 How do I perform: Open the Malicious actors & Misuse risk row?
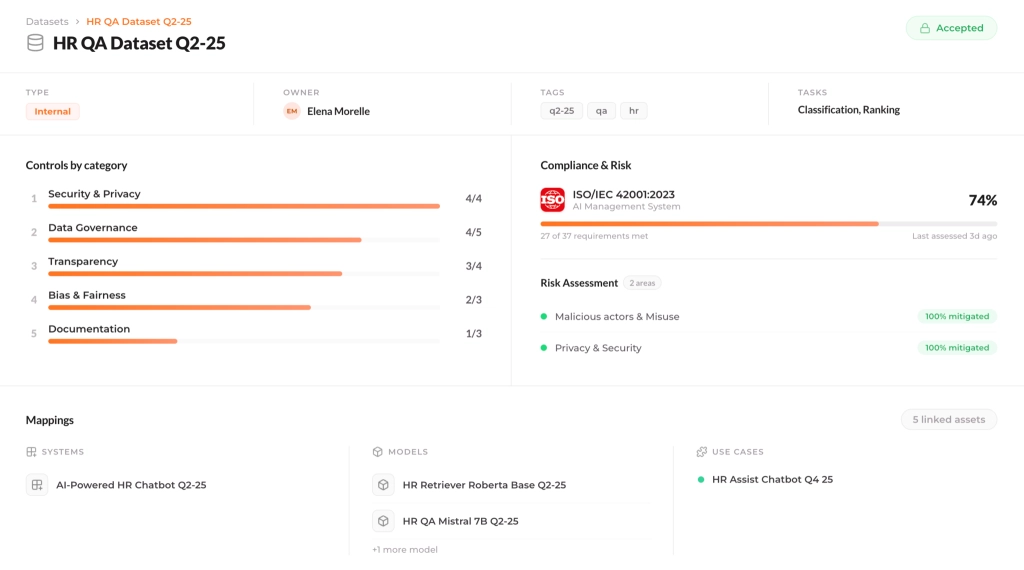point(617,317)
